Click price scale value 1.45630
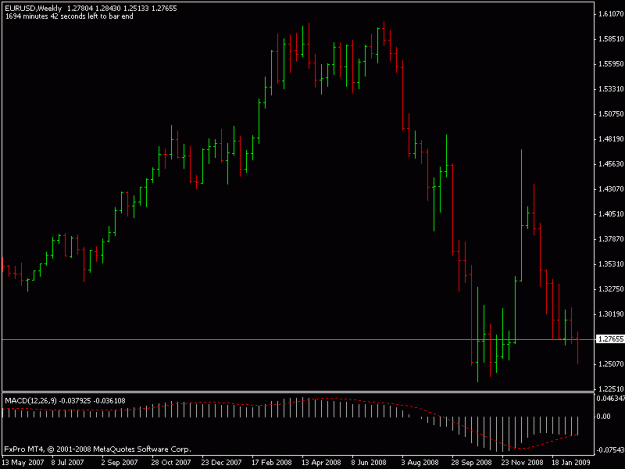625x469 pixels. [x=611, y=164]
